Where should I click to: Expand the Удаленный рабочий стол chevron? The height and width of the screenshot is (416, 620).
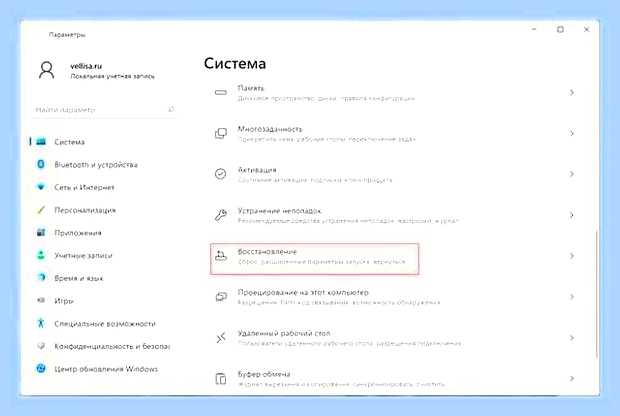[572, 338]
